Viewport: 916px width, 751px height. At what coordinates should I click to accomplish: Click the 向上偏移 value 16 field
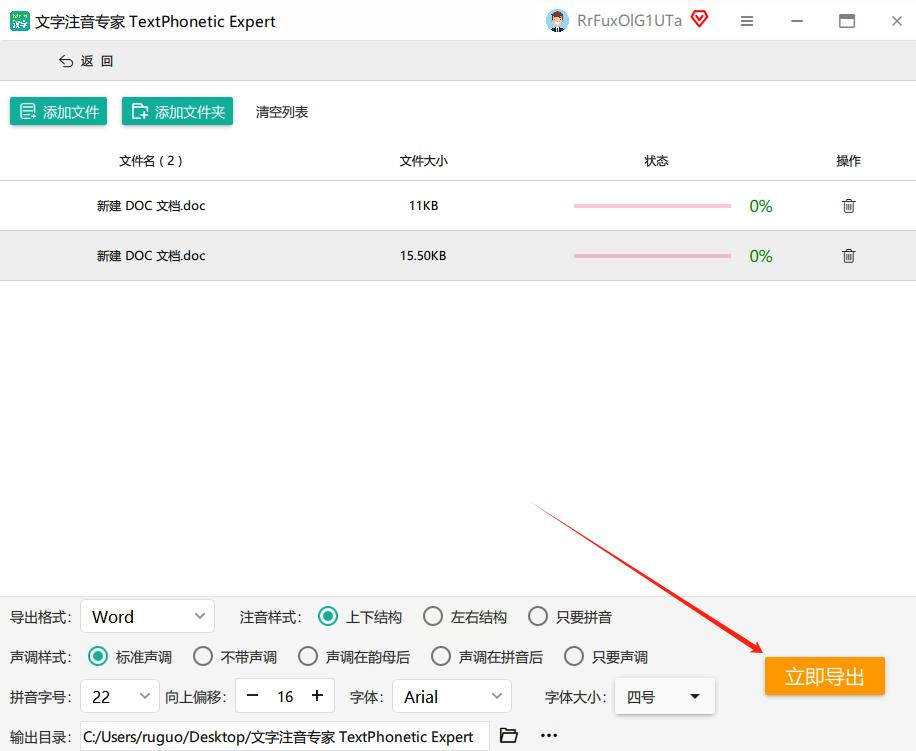coord(285,696)
